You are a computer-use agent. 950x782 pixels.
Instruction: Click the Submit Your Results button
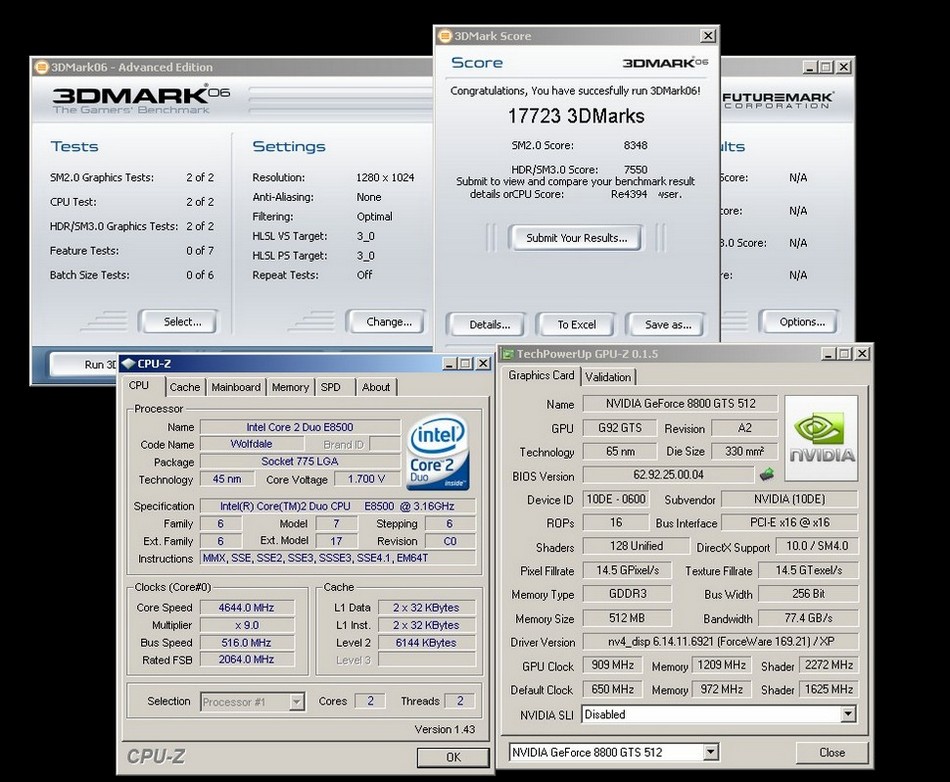click(576, 238)
